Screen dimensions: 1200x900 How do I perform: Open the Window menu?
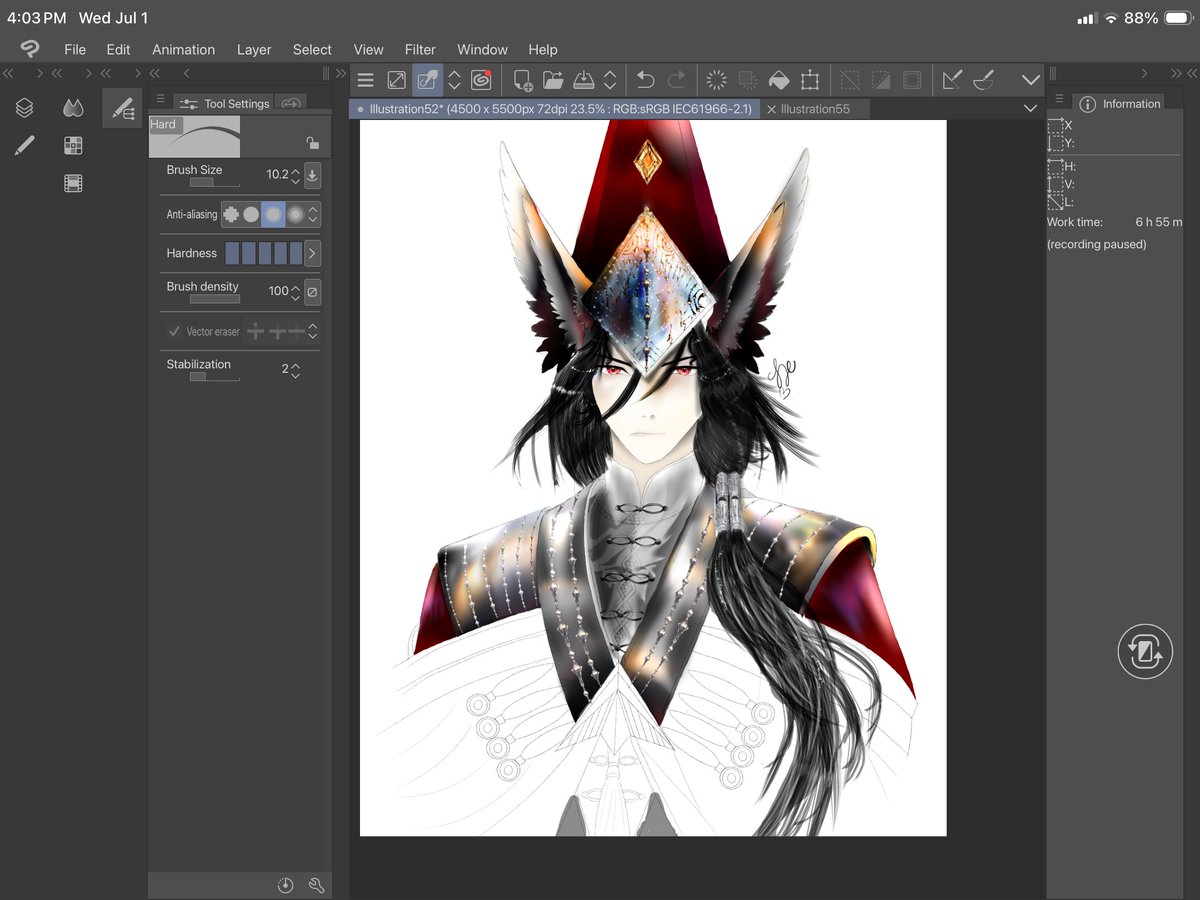[482, 49]
